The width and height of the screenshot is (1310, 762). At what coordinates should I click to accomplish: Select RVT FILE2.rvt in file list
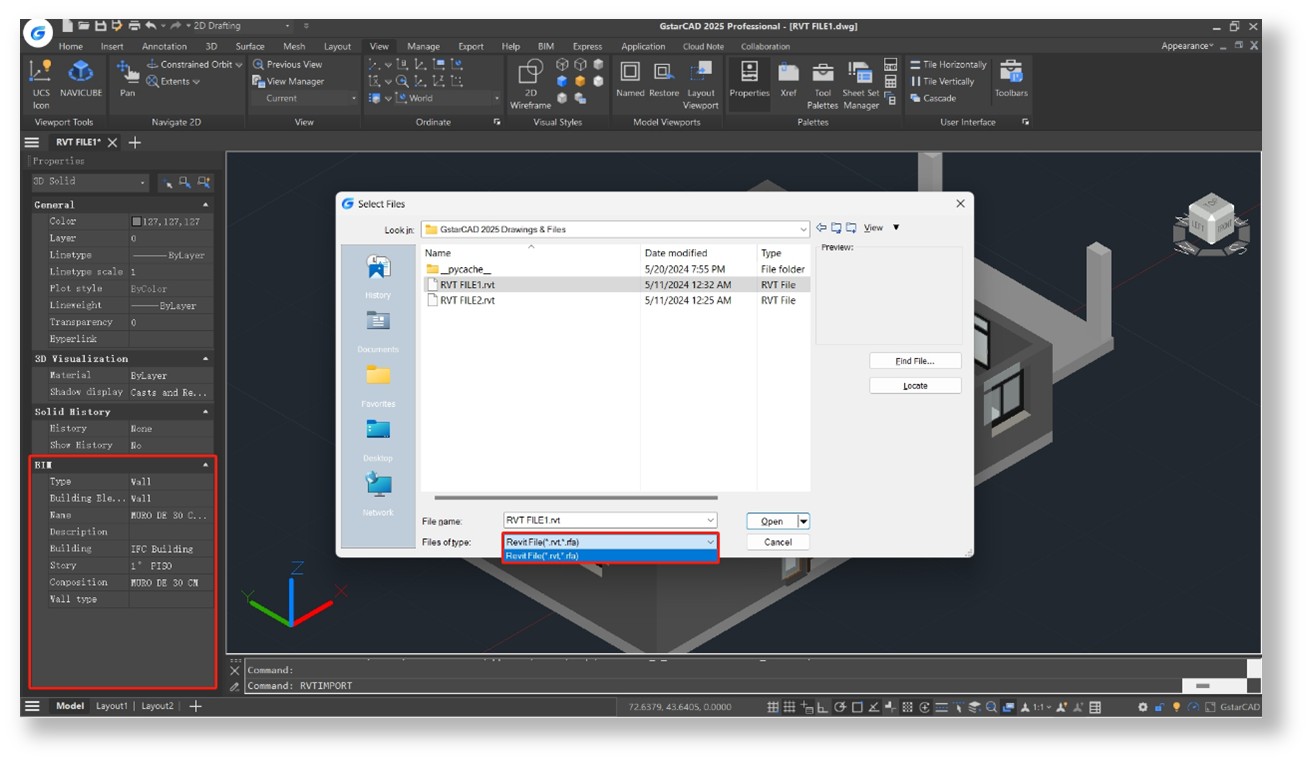click(467, 300)
